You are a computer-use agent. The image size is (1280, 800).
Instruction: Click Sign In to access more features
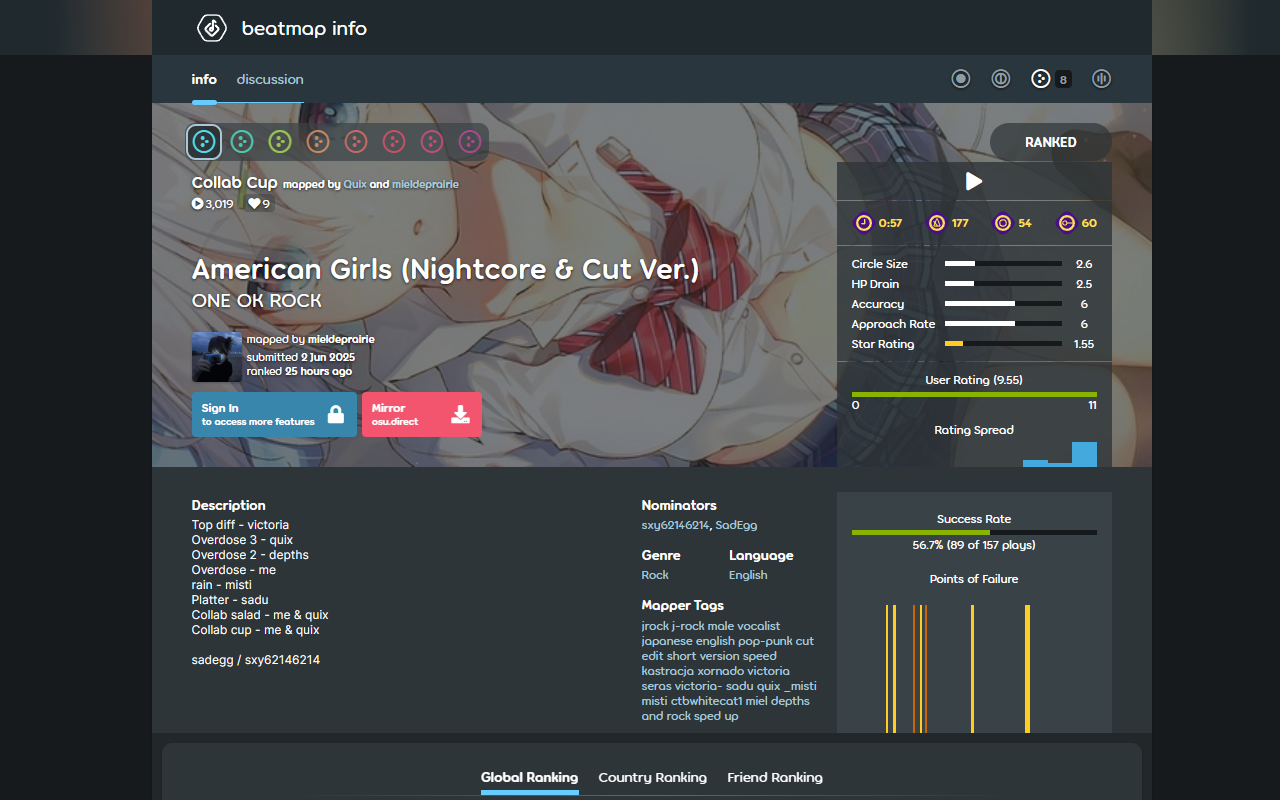pos(274,414)
